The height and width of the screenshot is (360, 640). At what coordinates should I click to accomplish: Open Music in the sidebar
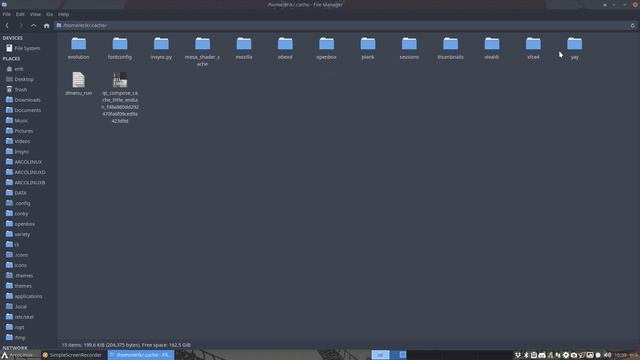[21, 120]
